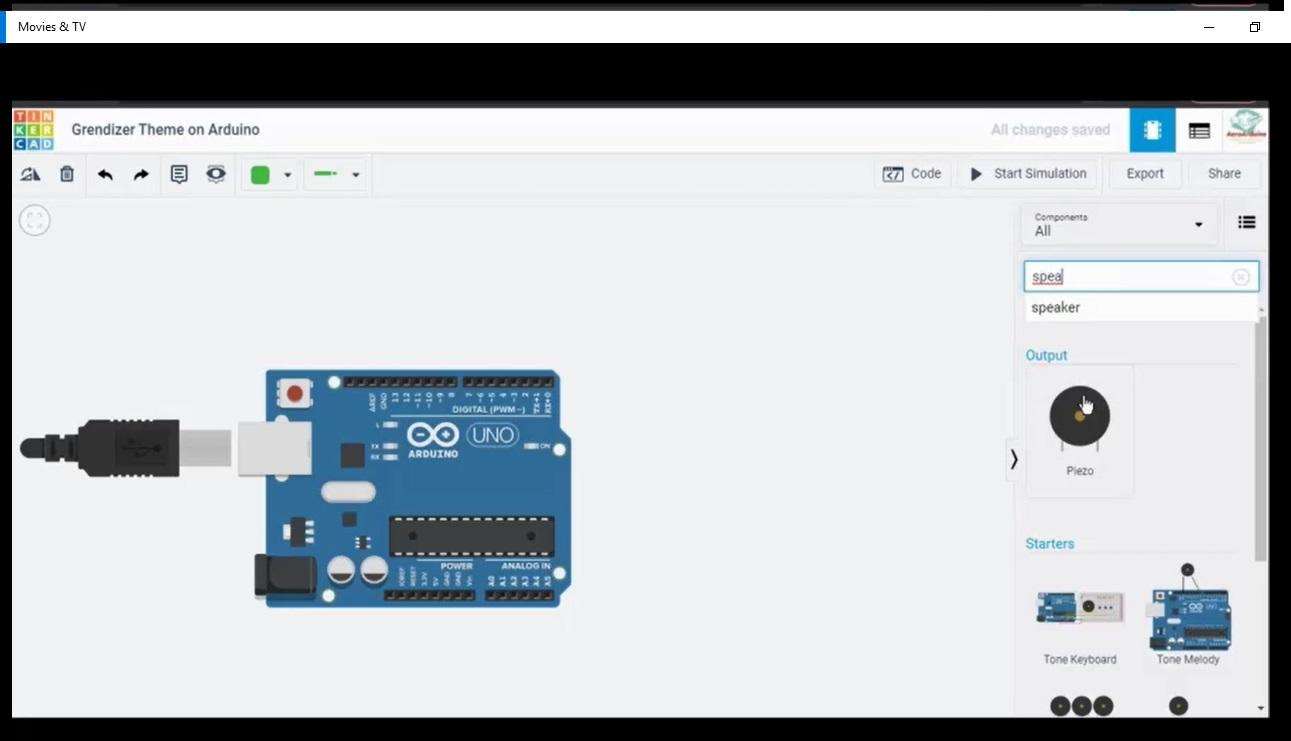Click the rotate component icon

point(31,174)
